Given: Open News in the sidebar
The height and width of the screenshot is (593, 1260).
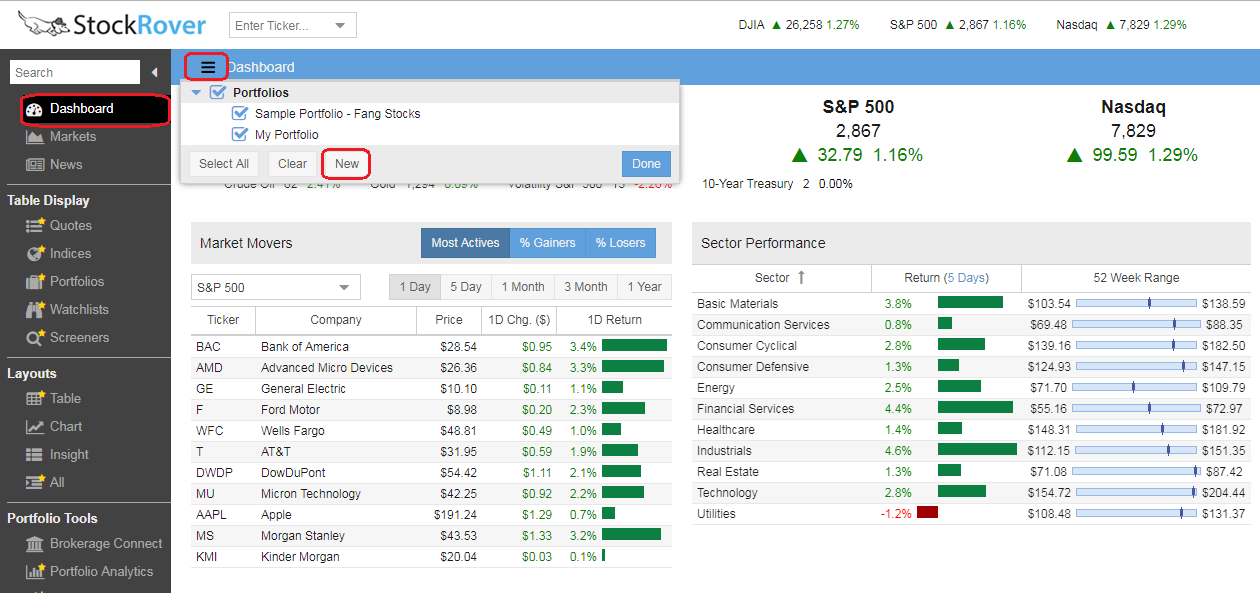Looking at the screenshot, I should [x=66, y=165].
